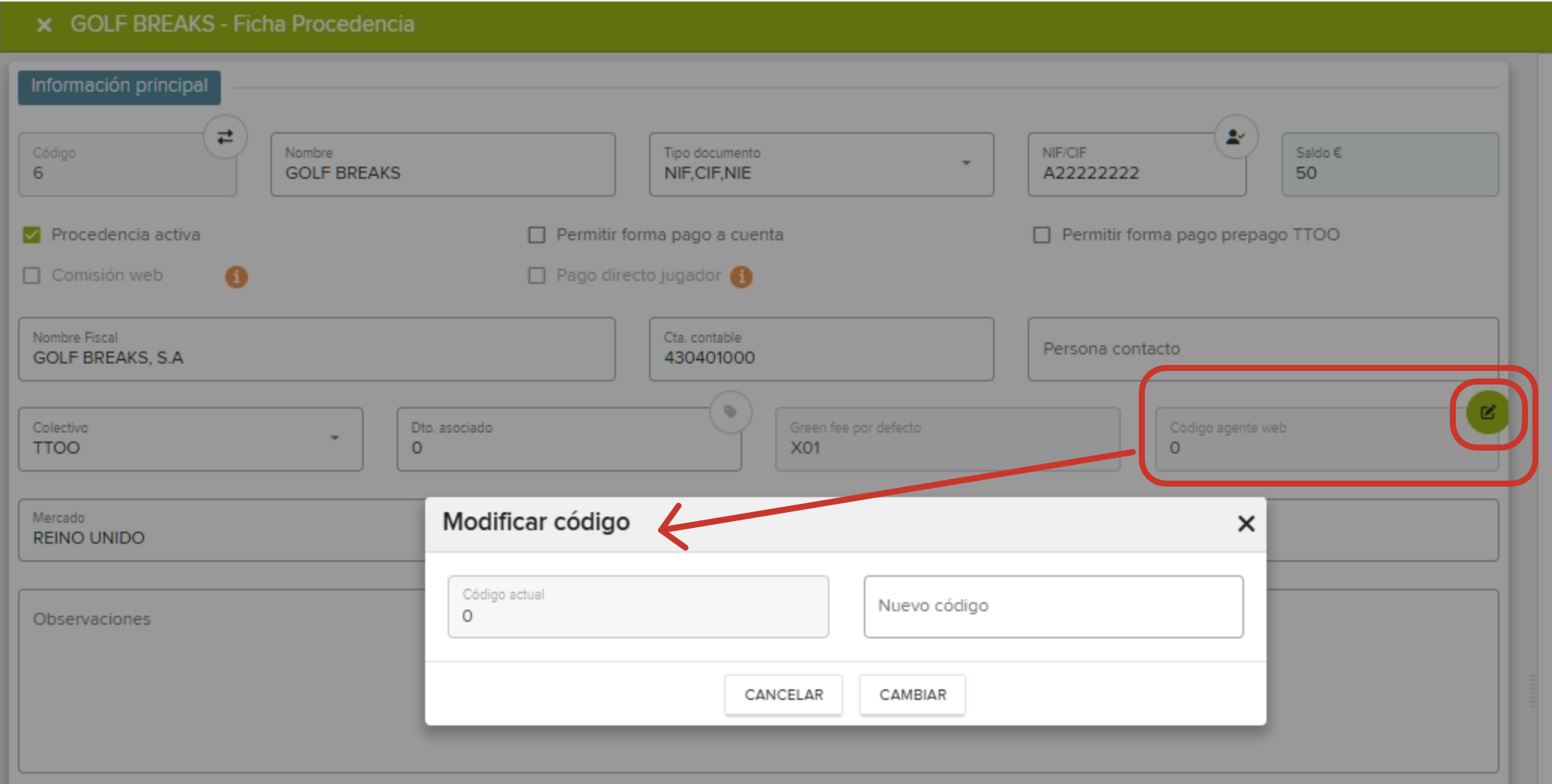Click the swap arrows icon beside Código
The width and height of the screenshot is (1552, 784).
tap(225, 137)
